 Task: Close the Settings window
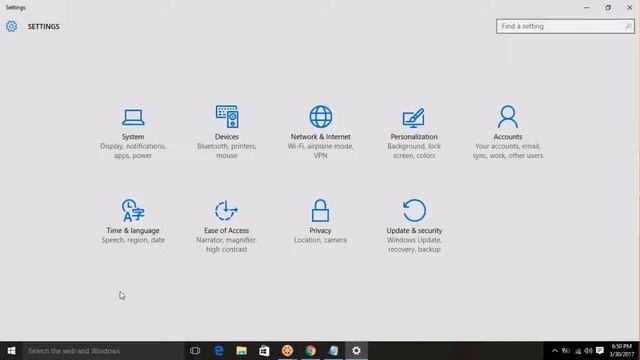(x=629, y=7)
